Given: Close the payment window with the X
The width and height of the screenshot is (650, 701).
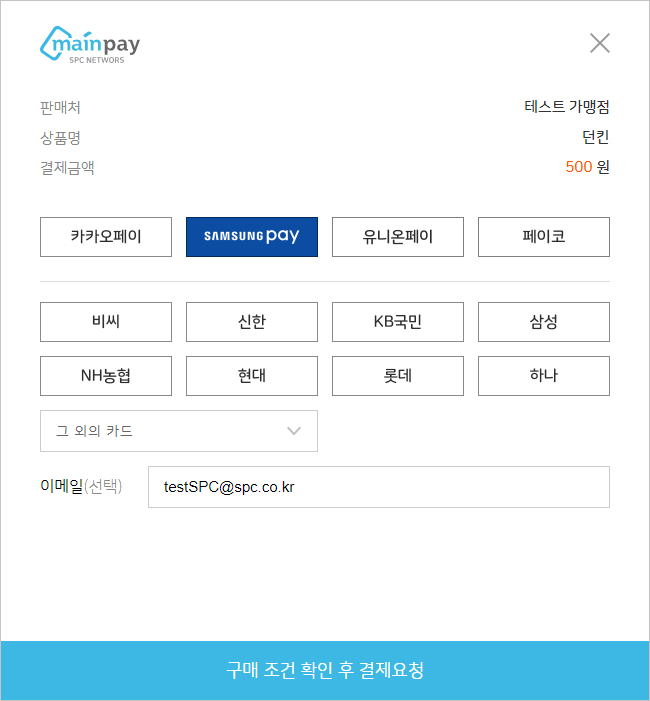Looking at the screenshot, I should pyautogui.click(x=599, y=43).
